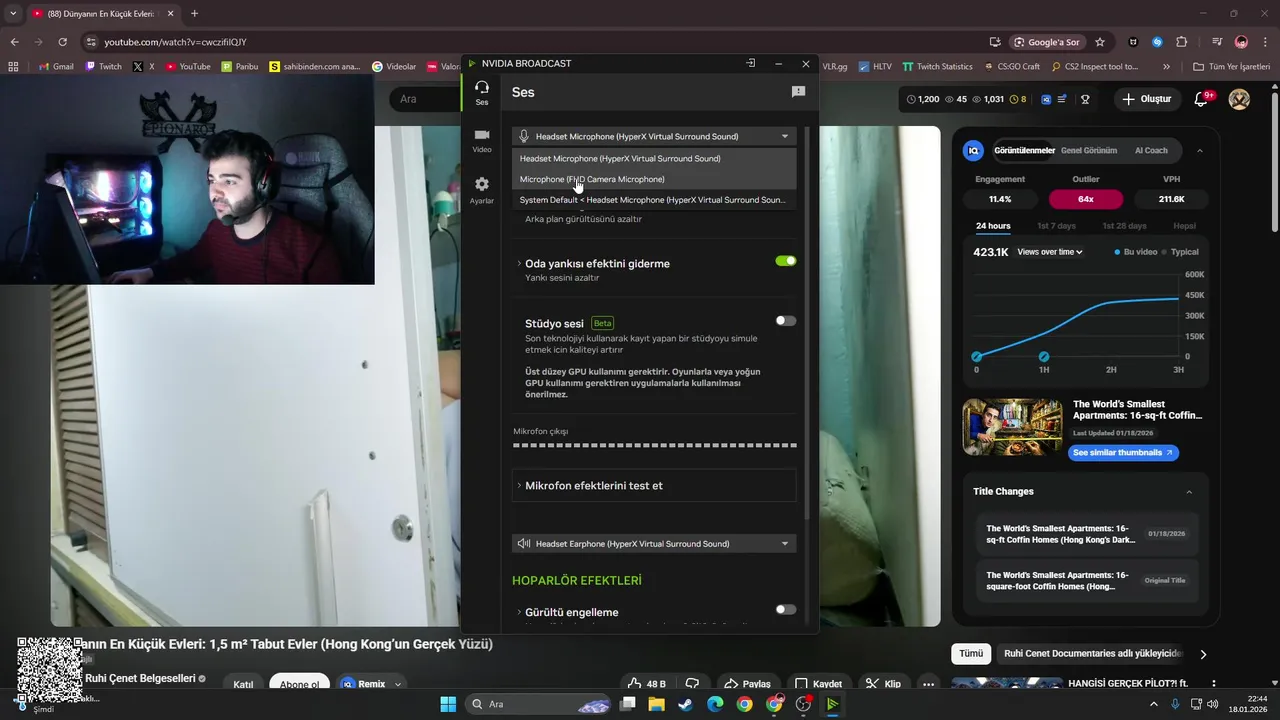Open the HLTV bookmark
This screenshot has height=720, width=1280.
coord(875,66)
